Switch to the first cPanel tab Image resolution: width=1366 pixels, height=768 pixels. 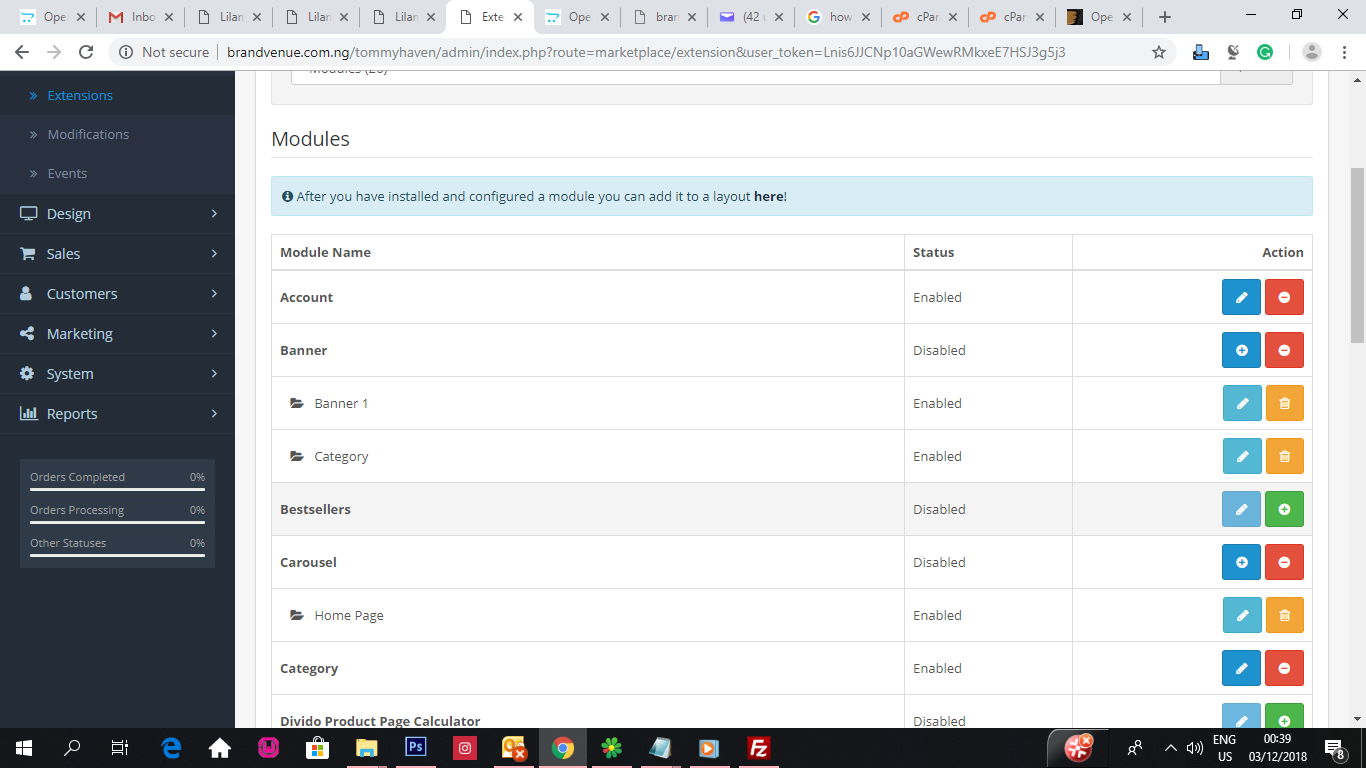tap(925, 17)
